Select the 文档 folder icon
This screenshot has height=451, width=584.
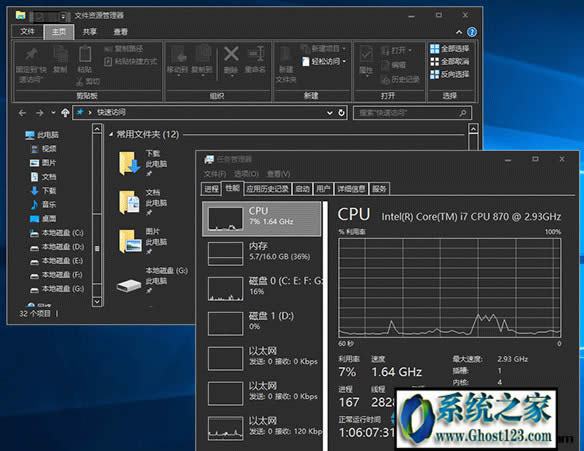click(x=130, y=202)
